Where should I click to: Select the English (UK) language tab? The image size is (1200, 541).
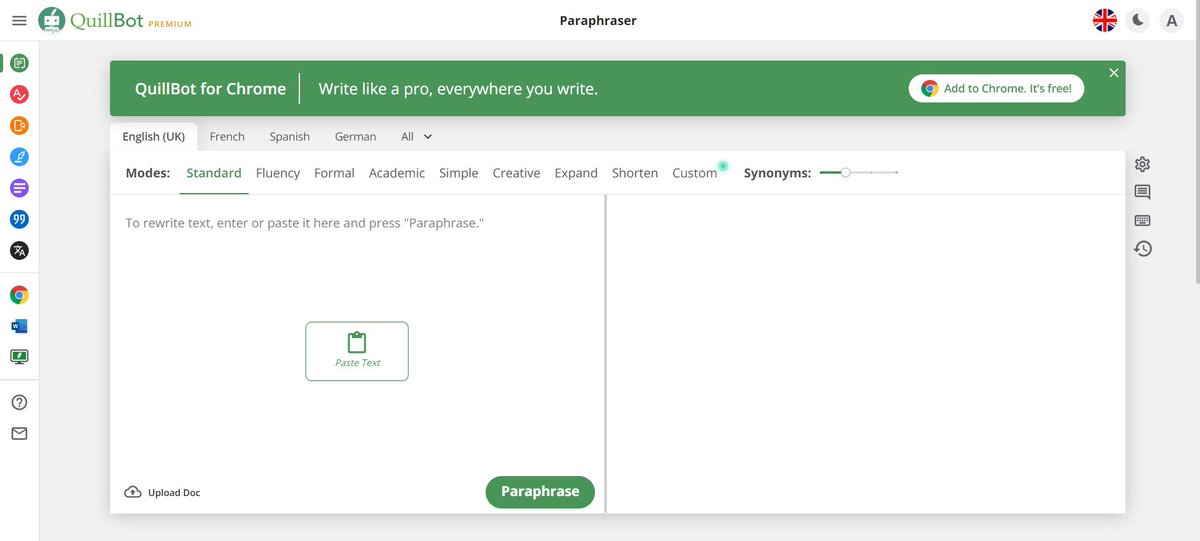tap(154, 136)
